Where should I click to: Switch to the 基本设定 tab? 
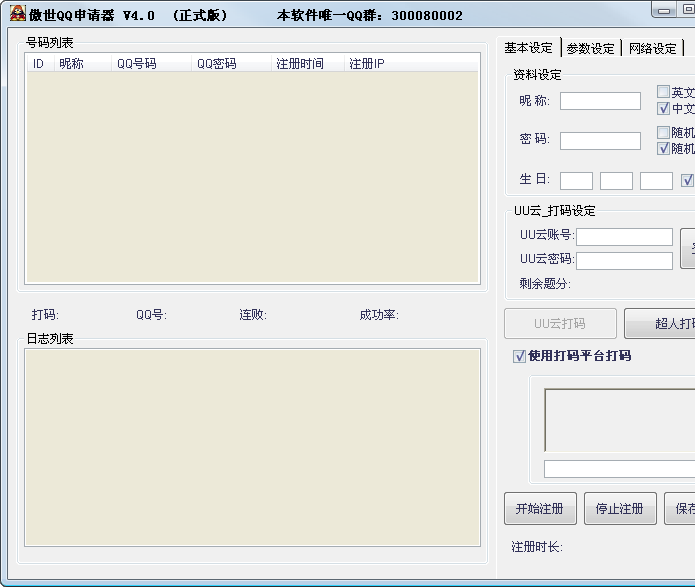(x=528, y=47)
